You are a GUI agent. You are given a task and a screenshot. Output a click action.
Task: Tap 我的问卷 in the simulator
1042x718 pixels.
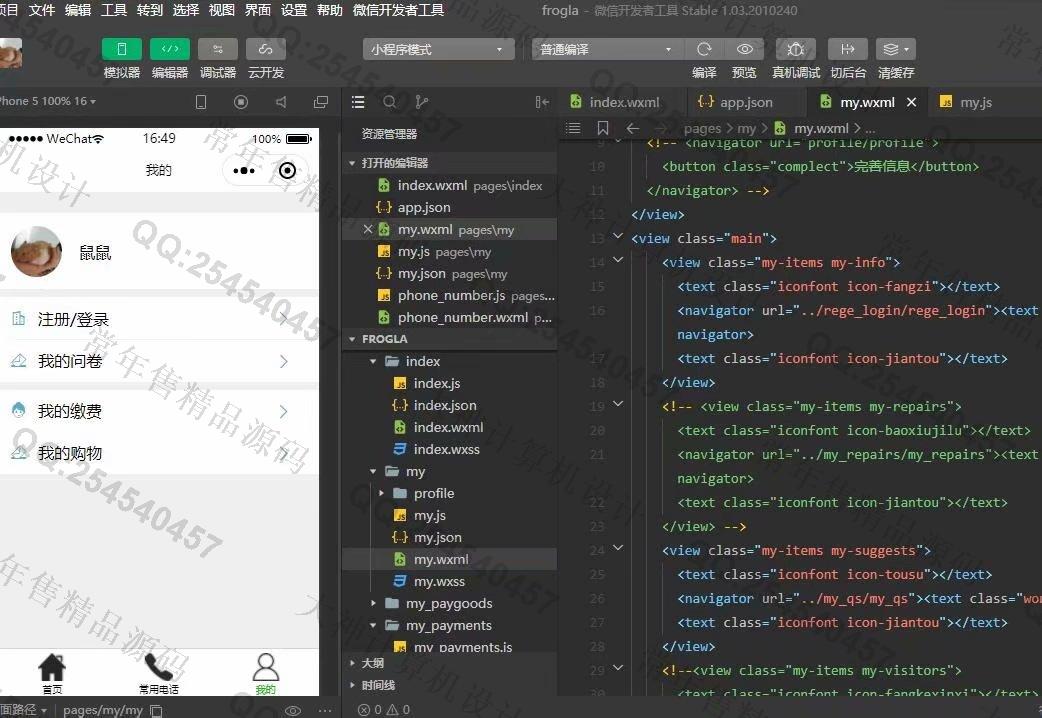pyautogui.click(x=159, y=361)
